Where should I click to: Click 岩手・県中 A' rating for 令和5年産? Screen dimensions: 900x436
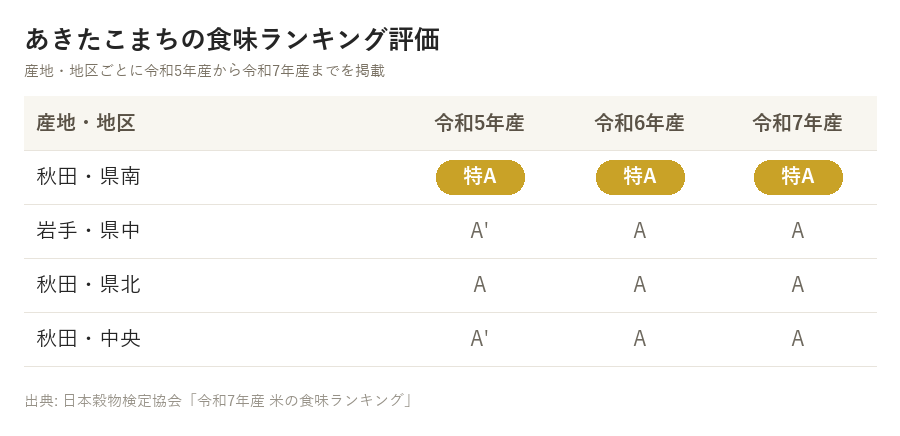[479, 231]
